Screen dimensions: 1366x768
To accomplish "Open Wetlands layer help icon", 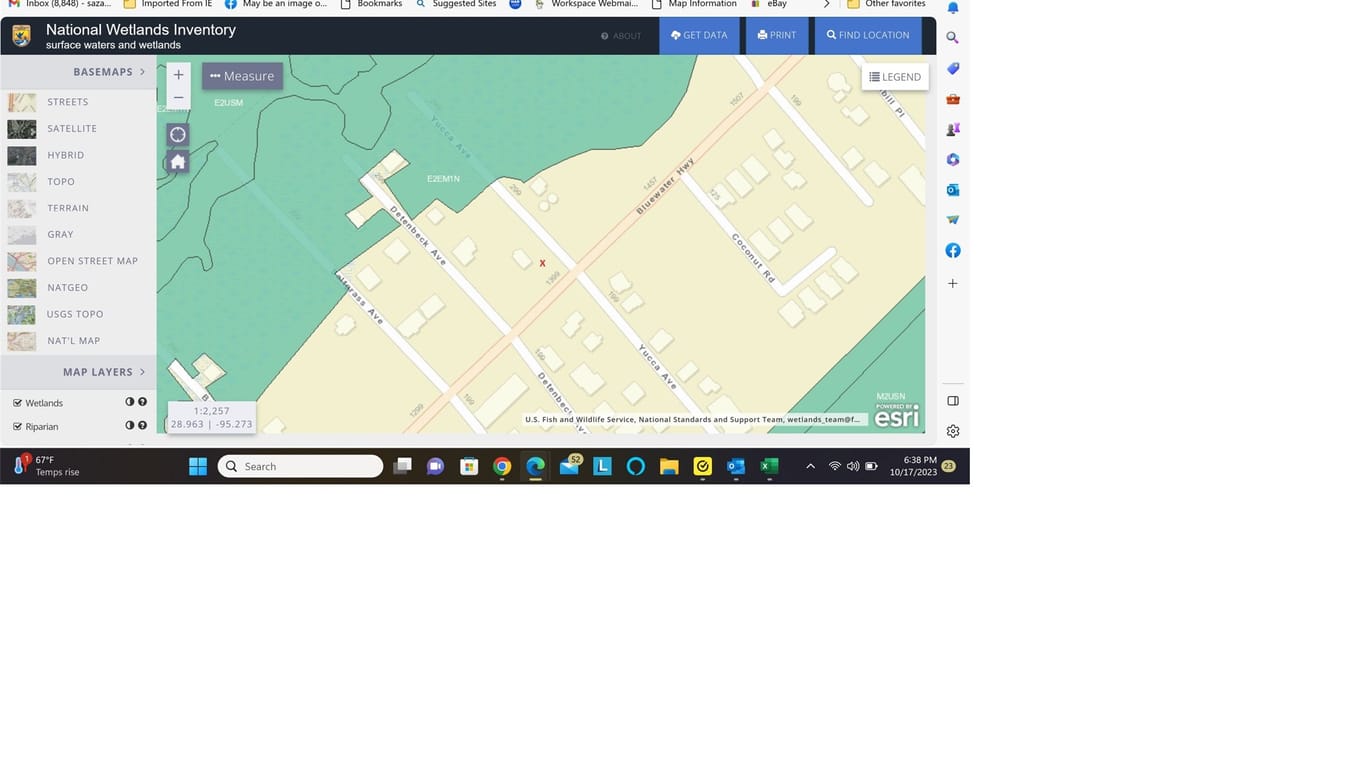I will click(142, 402).
